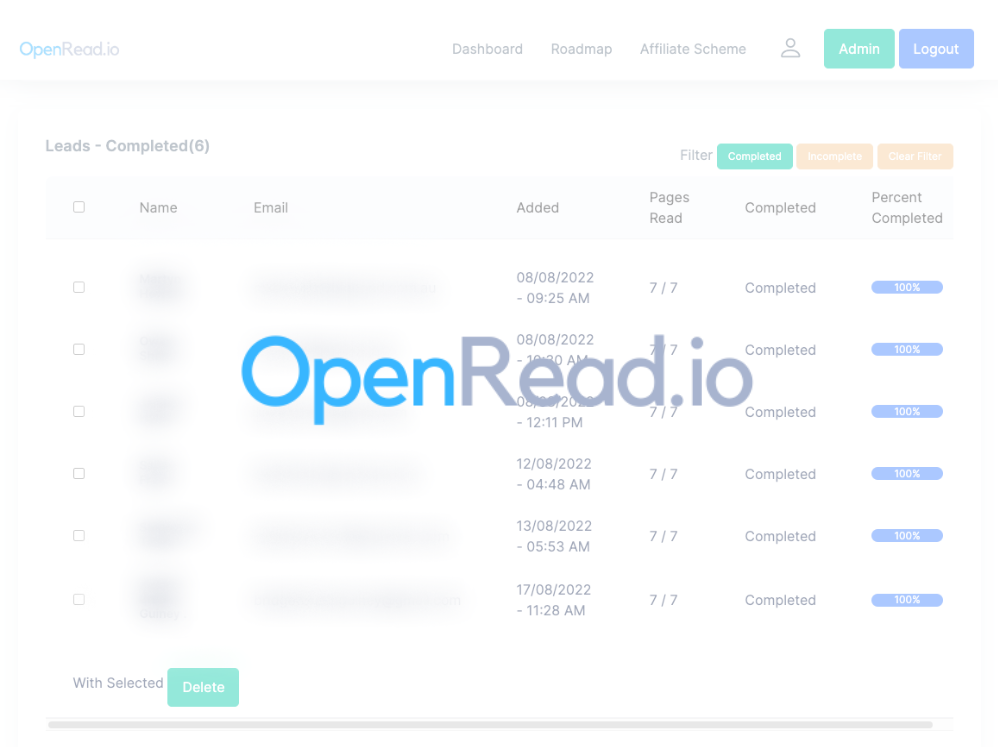The height and width of the screenshot is (747, 998).
Task: Check the row added at 12:11 PM
Action: click(x=79, y=412)
